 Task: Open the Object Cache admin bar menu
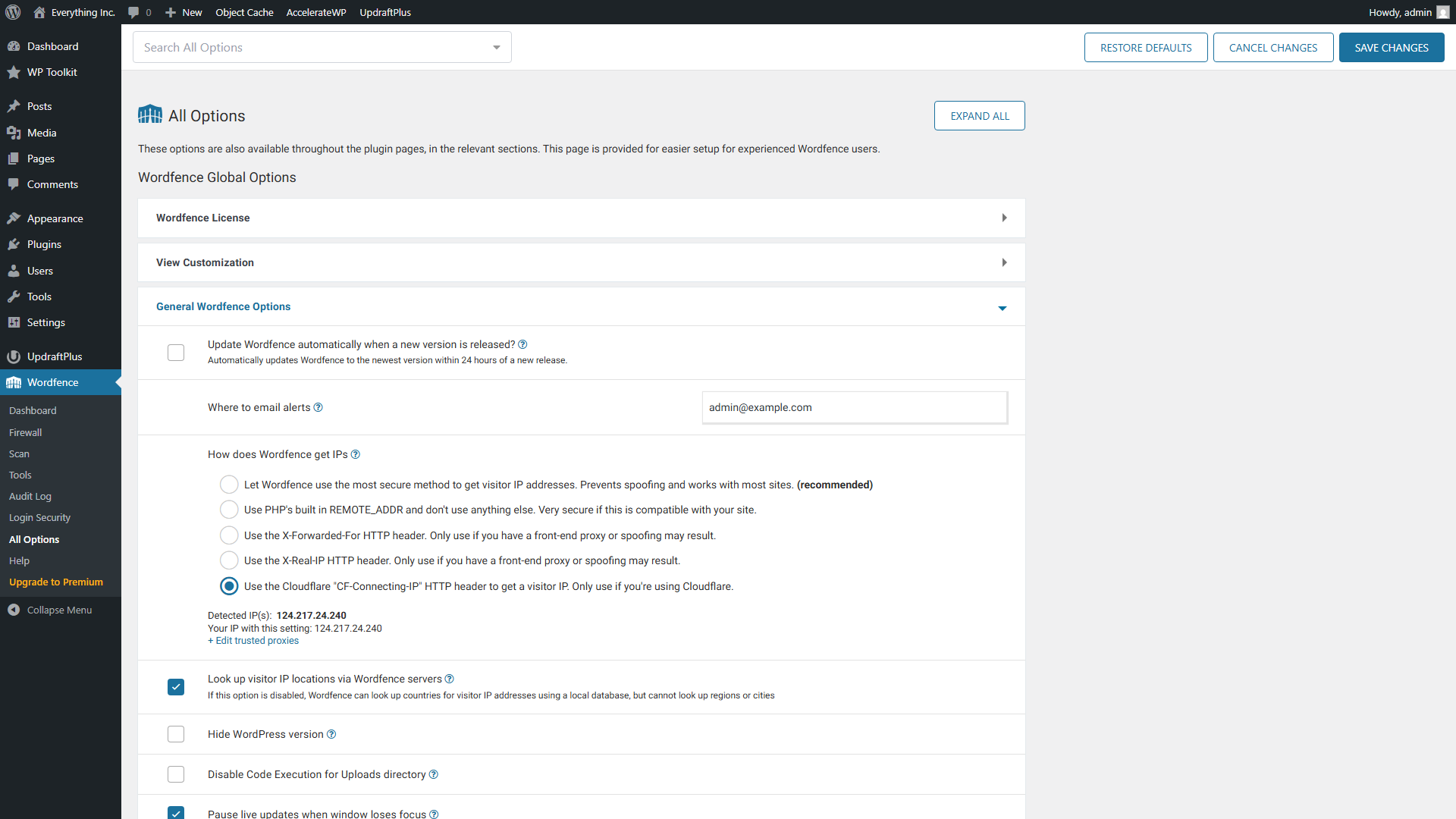pyautogui.click(x=244, y=12)
